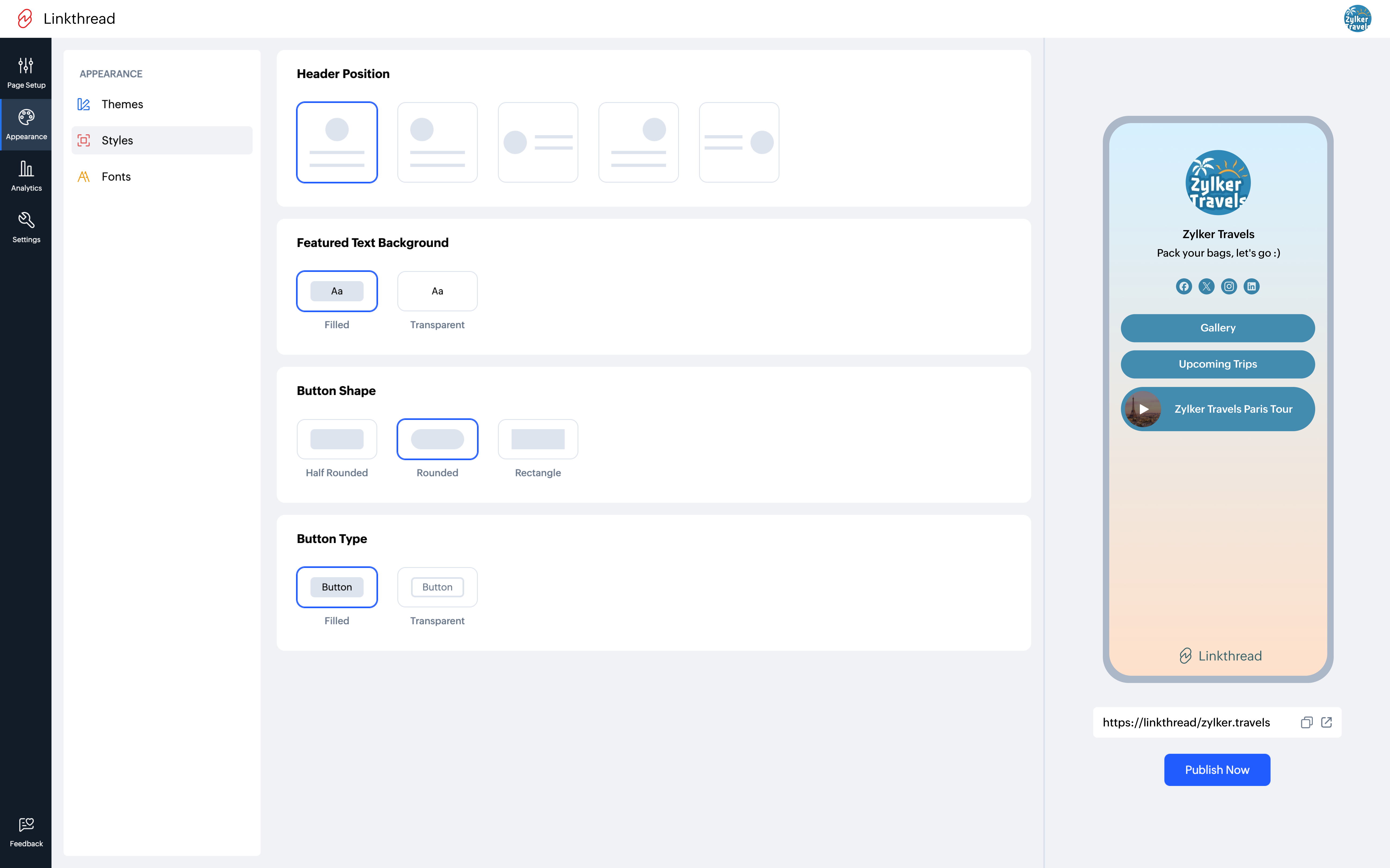The width and height of the screenshot is (1390, 868).
Task: Copy the linkthread URL
Action: [1306, 722]
